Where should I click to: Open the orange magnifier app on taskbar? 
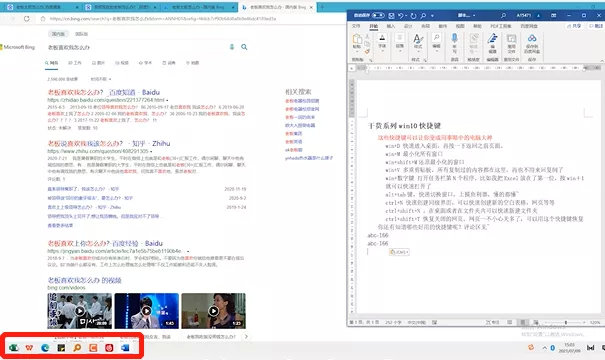click(77, 348)
